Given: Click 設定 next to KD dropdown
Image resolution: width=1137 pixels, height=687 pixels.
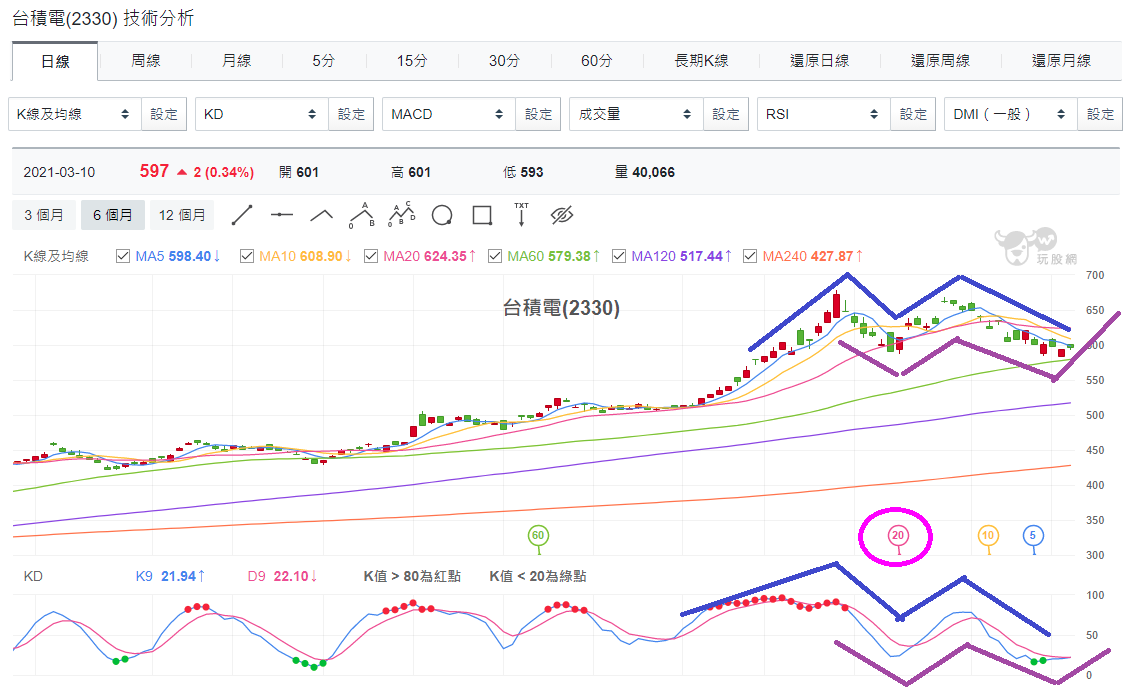Looking at the screenshot, I should click(x=351, y=114).
